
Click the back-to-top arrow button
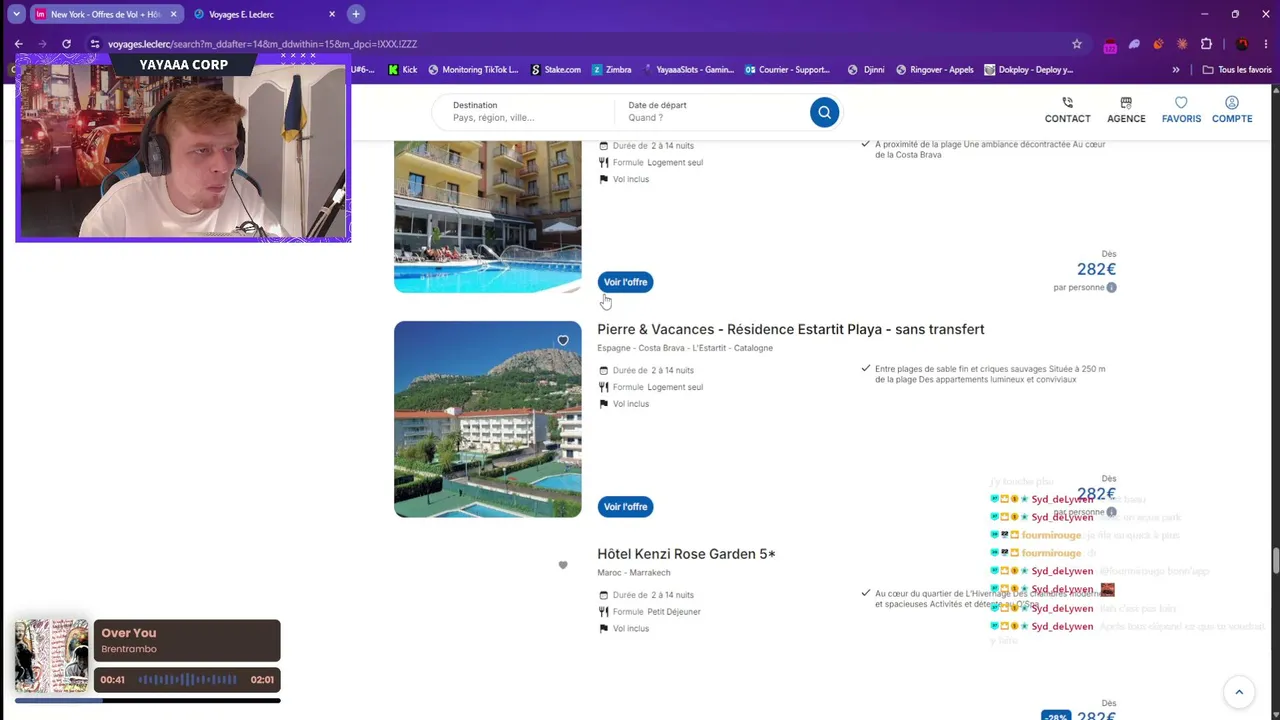(x=1239, y=692)
